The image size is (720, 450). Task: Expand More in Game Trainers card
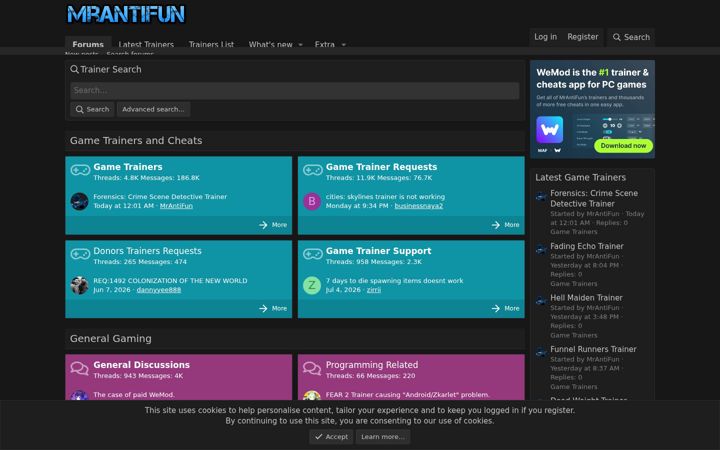tap(273, 225)
